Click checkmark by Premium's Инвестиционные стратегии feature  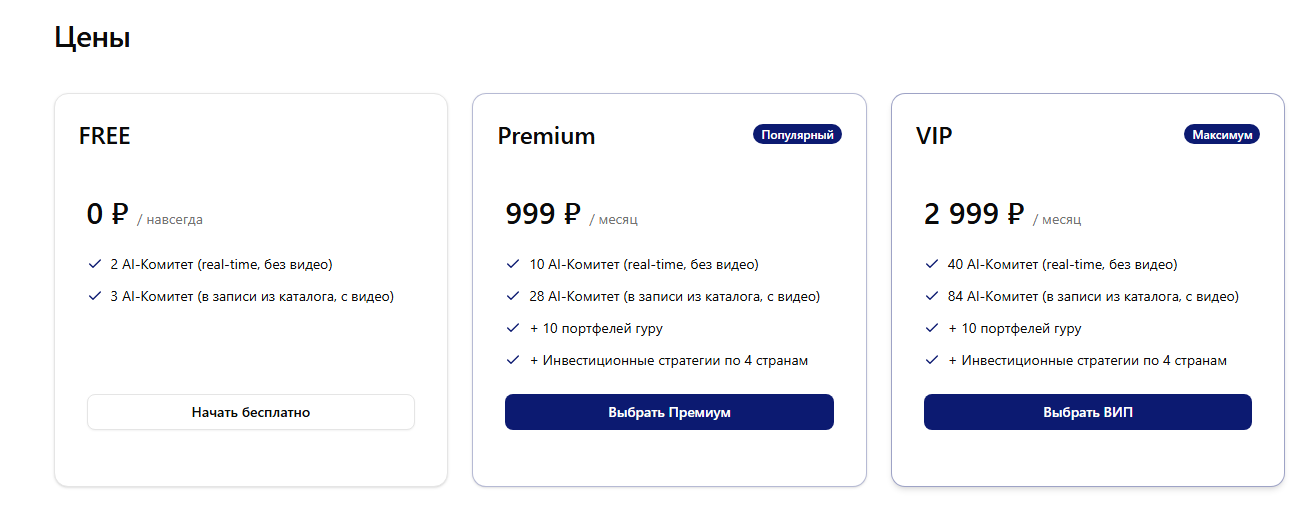coord(513,360)
